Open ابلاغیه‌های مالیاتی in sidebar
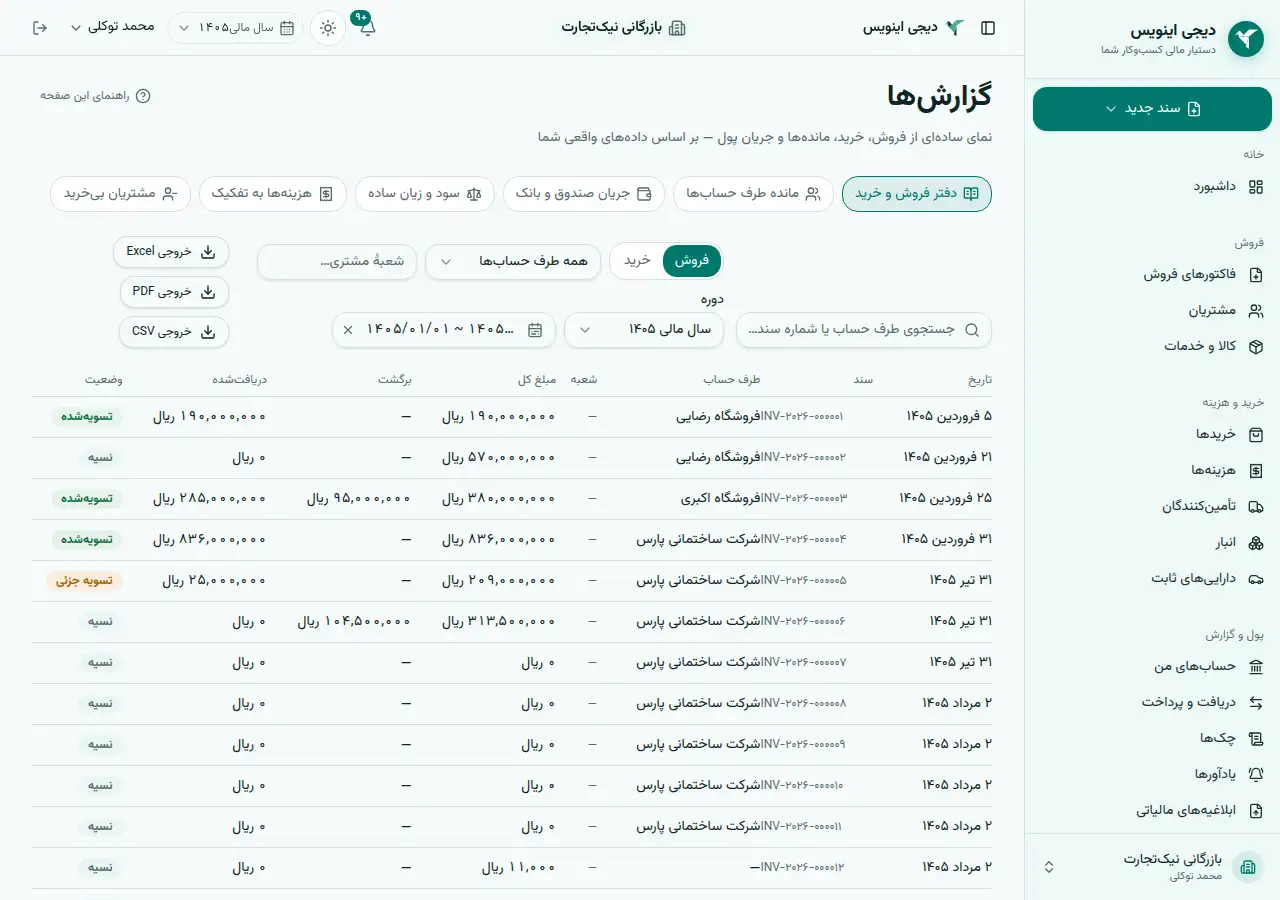 1152,810
